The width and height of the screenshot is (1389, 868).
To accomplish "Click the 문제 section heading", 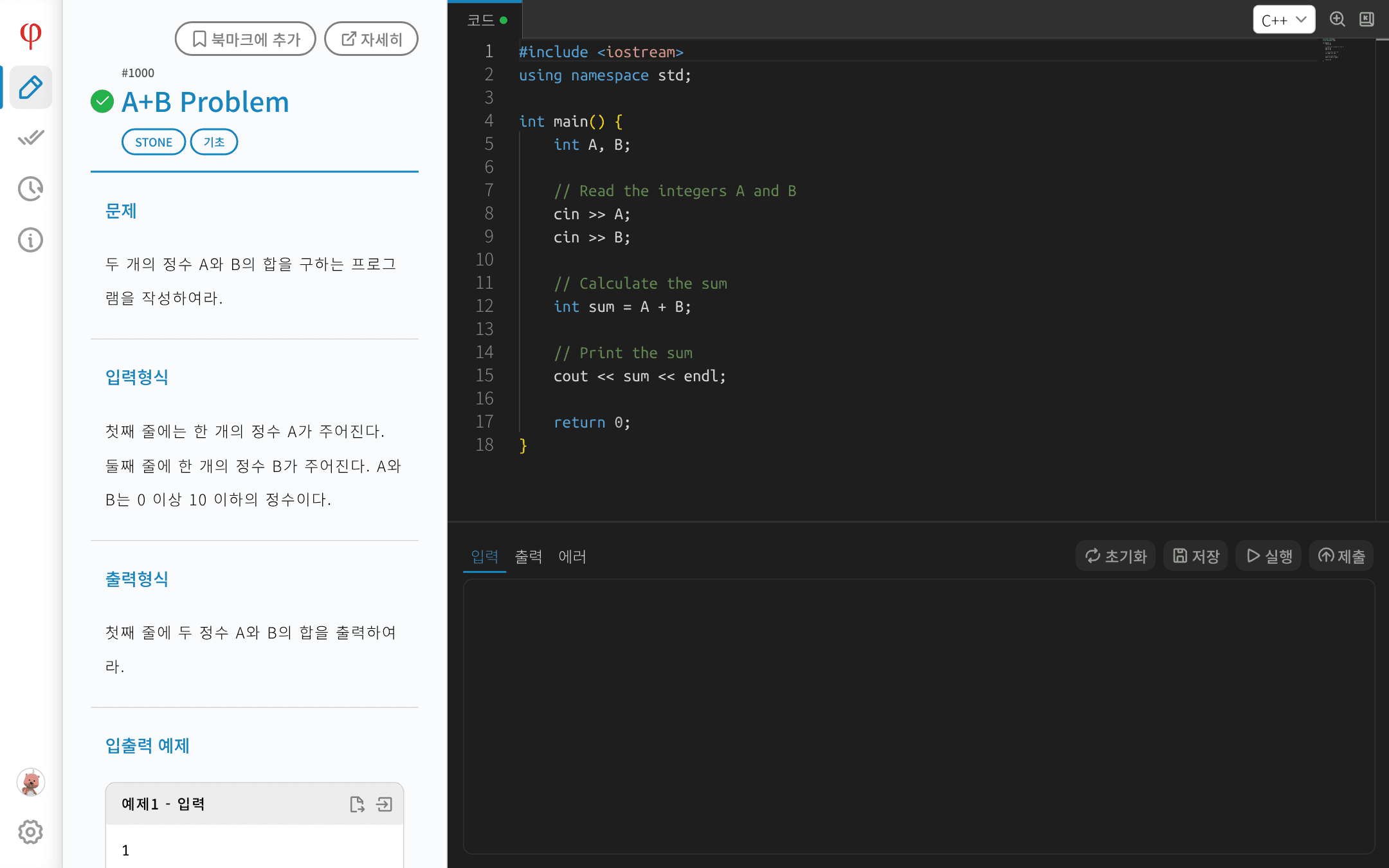I will pos(121,211).
